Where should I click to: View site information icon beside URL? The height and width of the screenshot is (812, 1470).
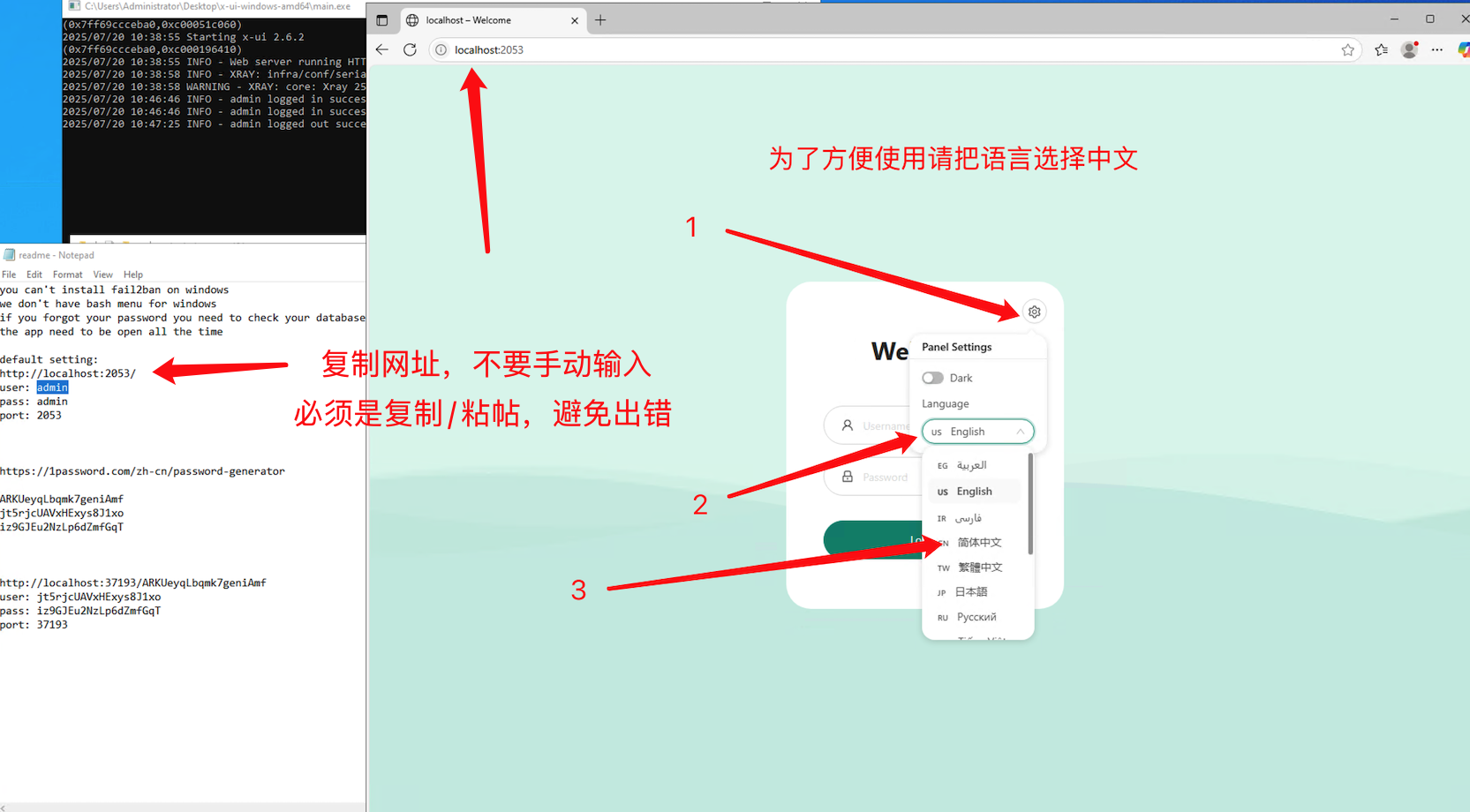coord(441,50)
